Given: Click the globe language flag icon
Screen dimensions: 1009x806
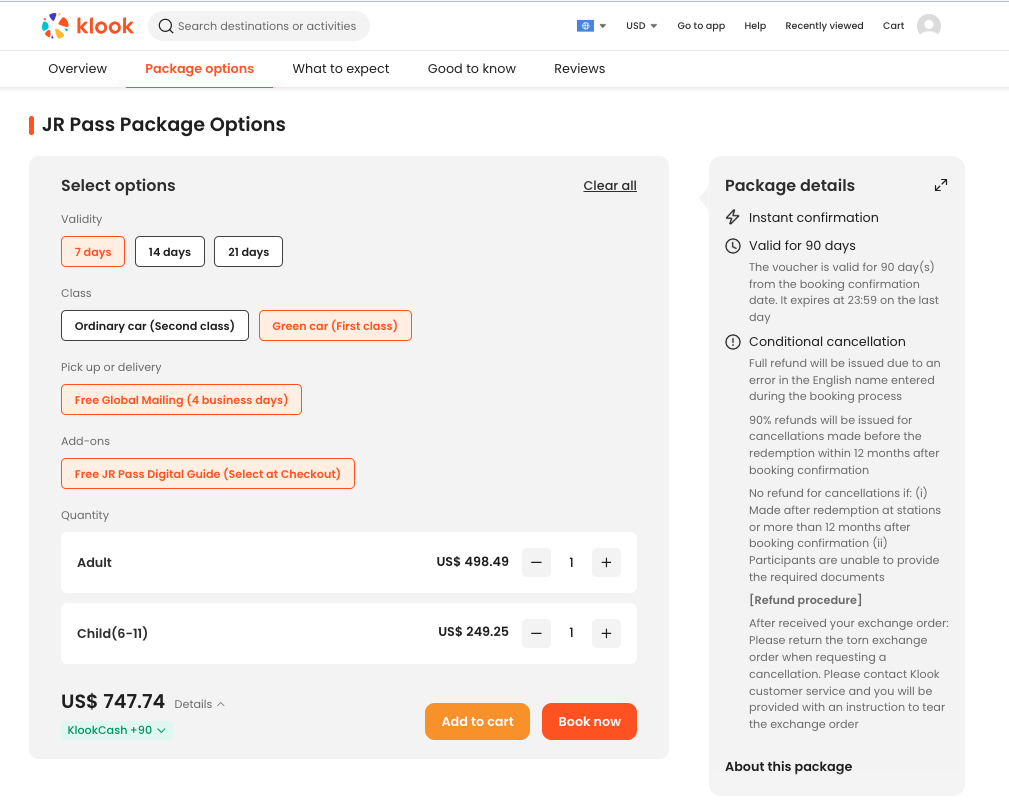Looking at the screenshot, I should point(585,26).
